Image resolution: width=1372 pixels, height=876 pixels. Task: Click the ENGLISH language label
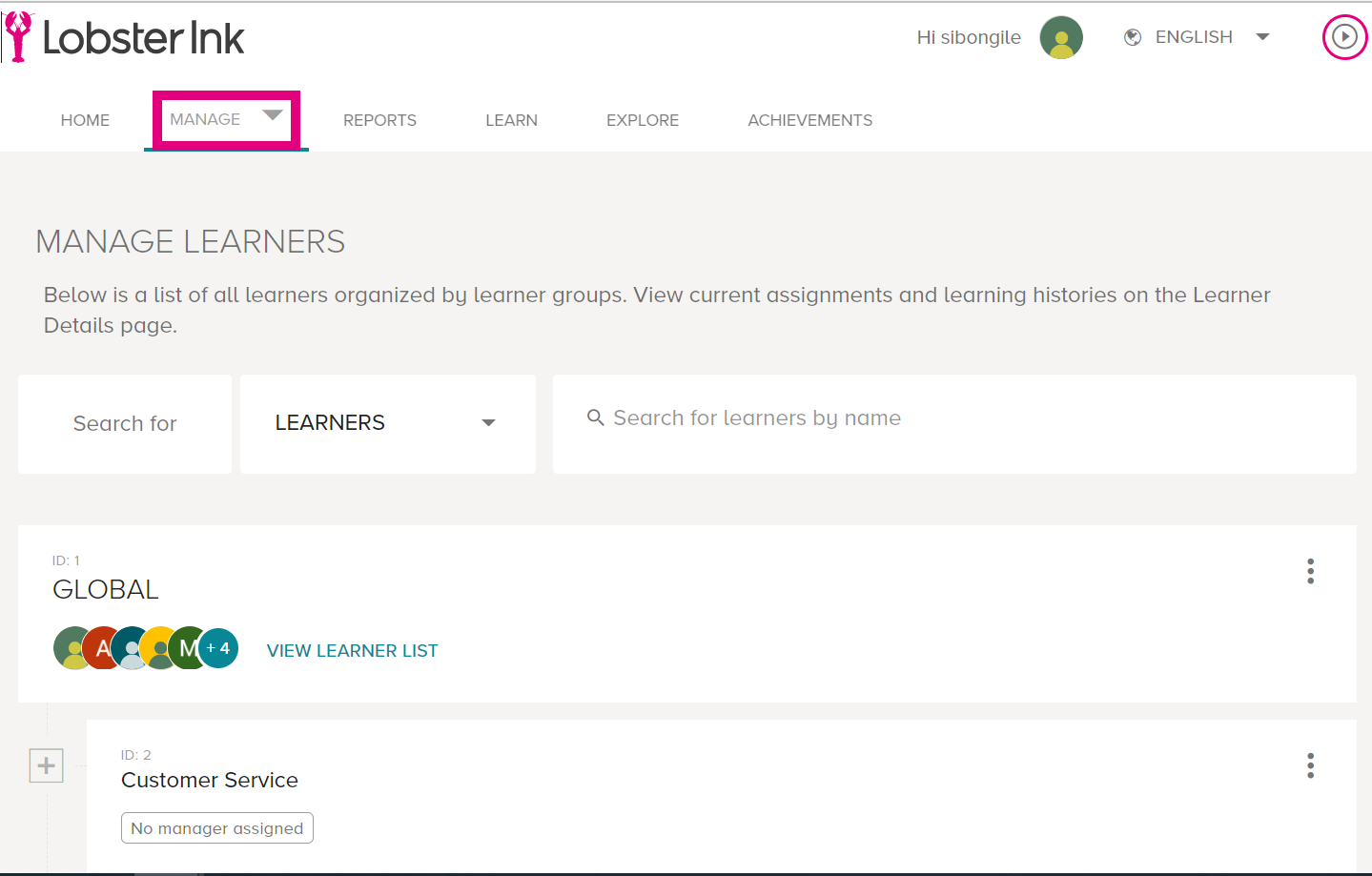(x=1194, y=37)
